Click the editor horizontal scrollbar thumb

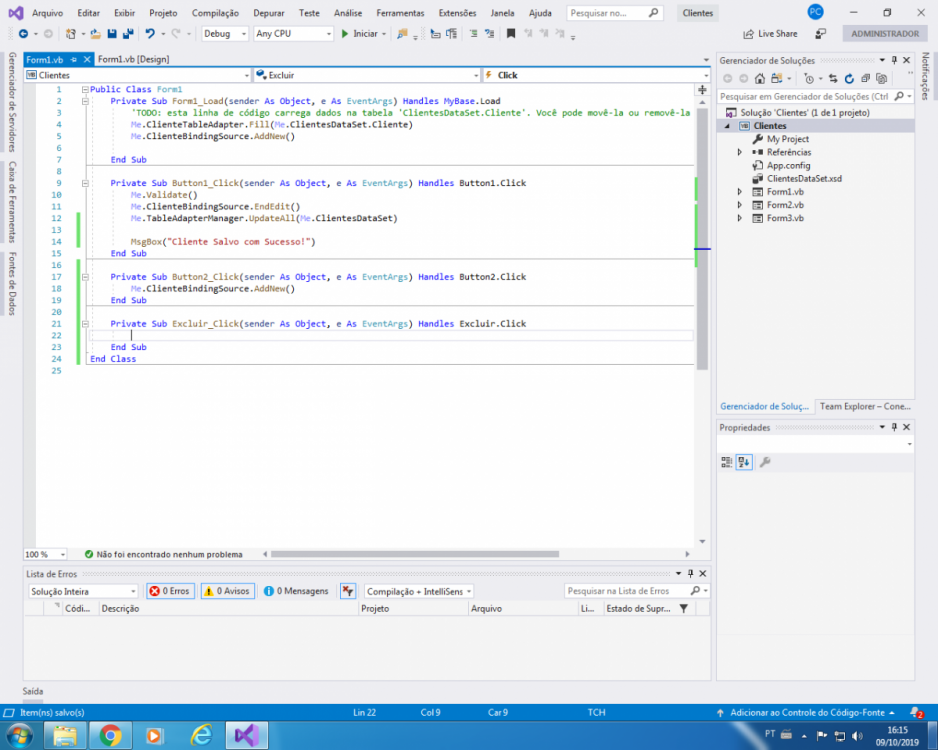[415, 554]
